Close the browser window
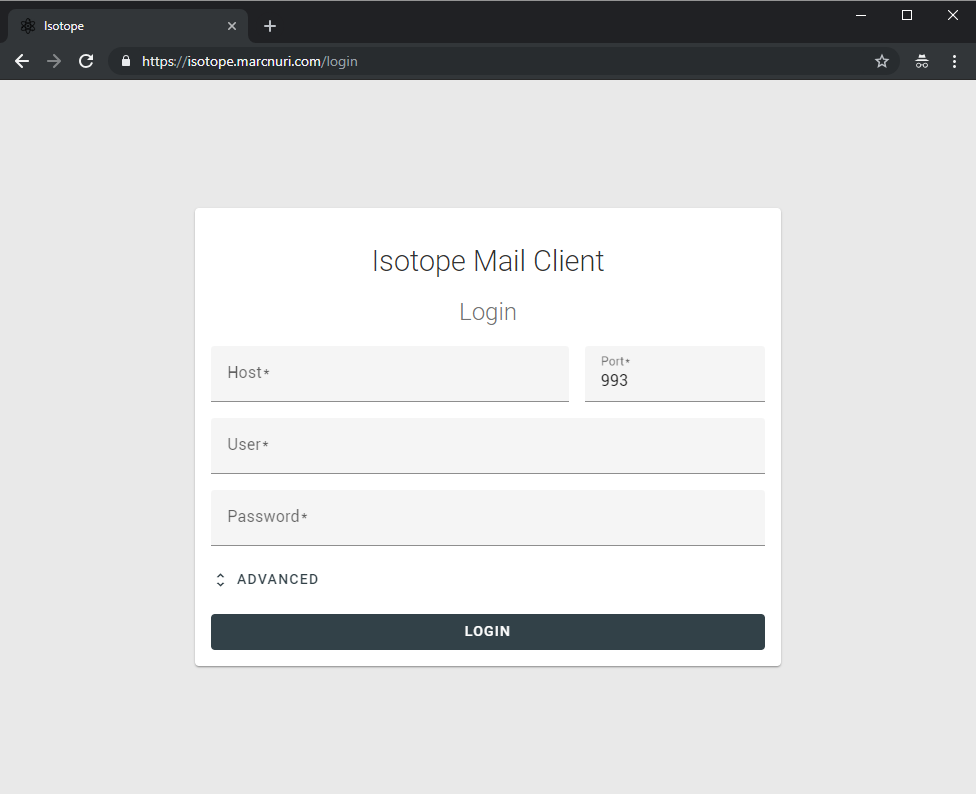Viewport: 976px width, 794px height. (953, 15)
